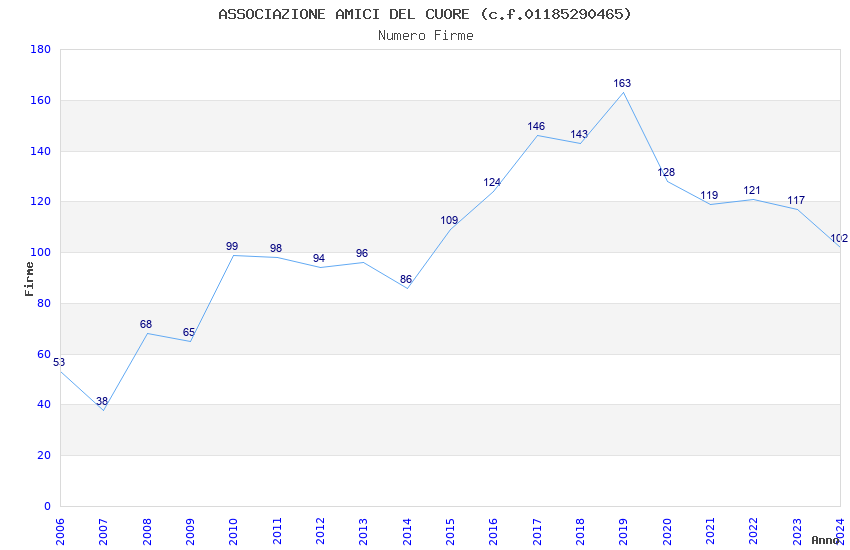Click the 2023 year tick label
Image resolution: width=850 pixels, height=550 pixels.
coord(797,532)
